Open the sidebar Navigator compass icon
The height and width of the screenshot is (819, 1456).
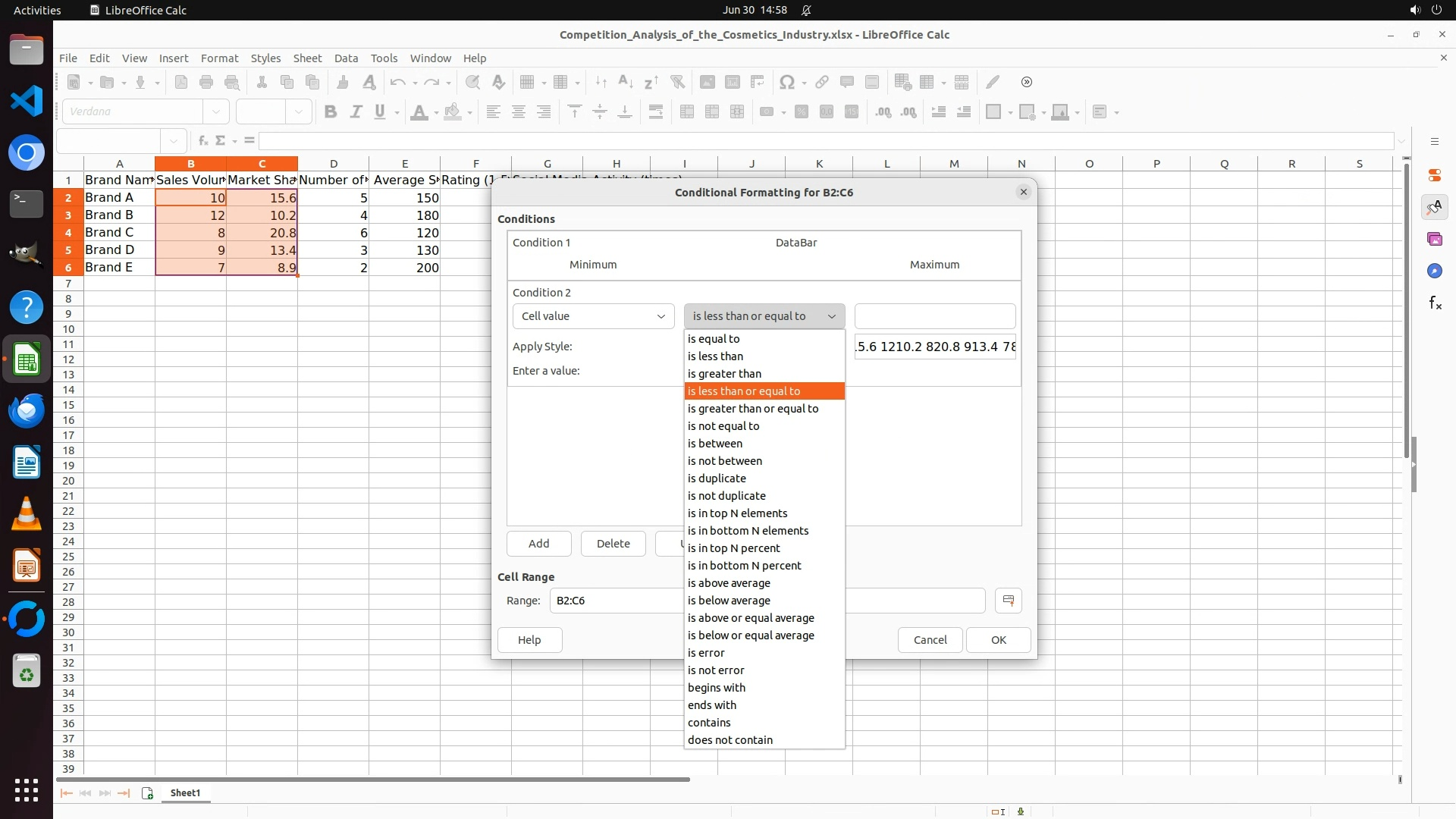(x=1434, y=271)
